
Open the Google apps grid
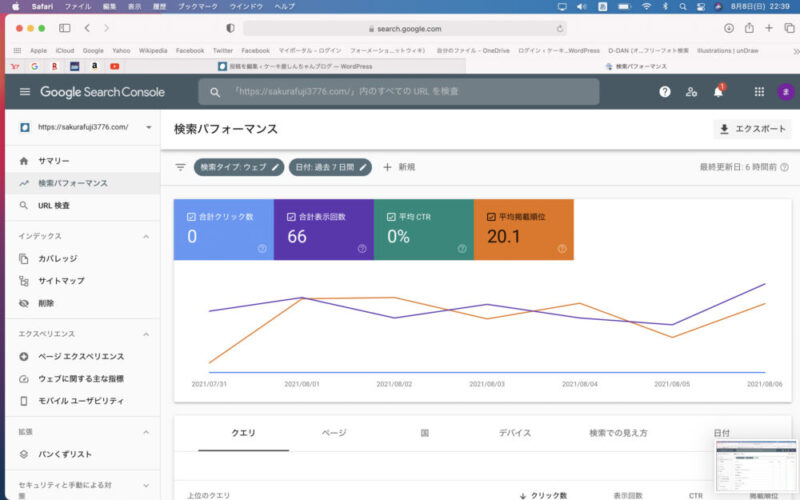pyautogui.click(x=759, y=92)
